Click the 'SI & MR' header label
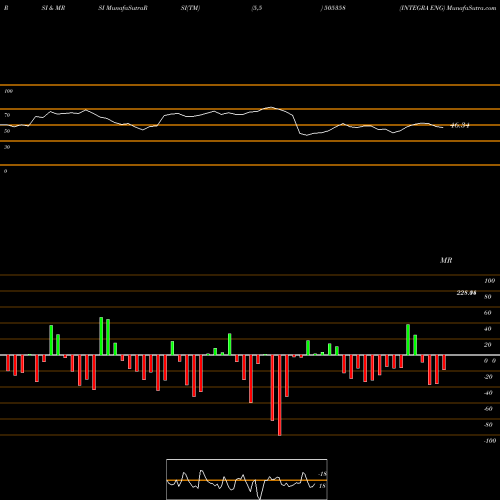 (x=53, y=8)
